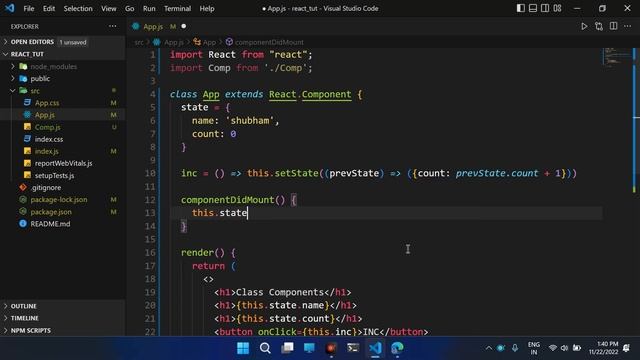Open index.css file
Viewport: 640px width, 360px height.
(49, 139)
